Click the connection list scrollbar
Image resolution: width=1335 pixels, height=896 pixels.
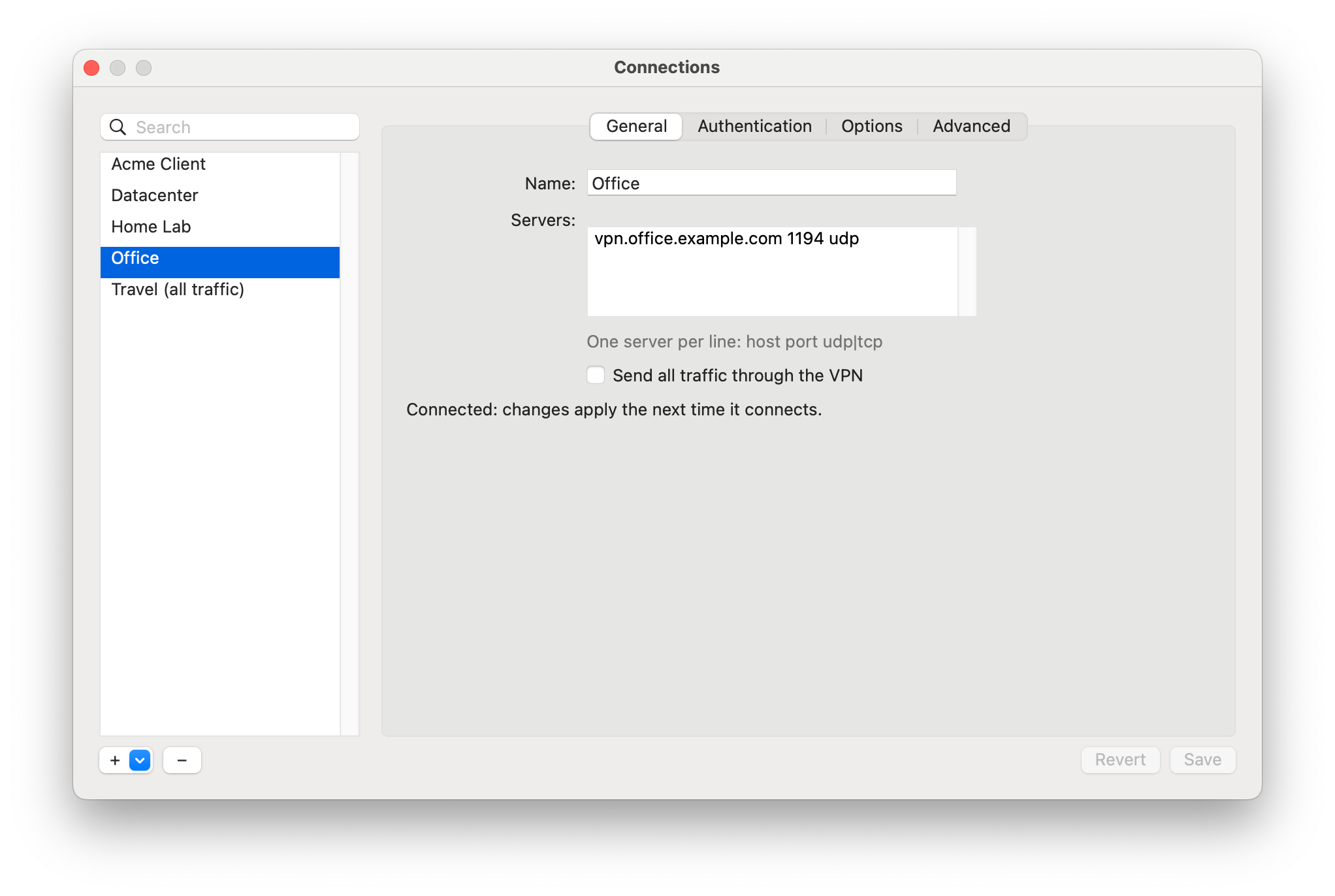tap(350, 444)
